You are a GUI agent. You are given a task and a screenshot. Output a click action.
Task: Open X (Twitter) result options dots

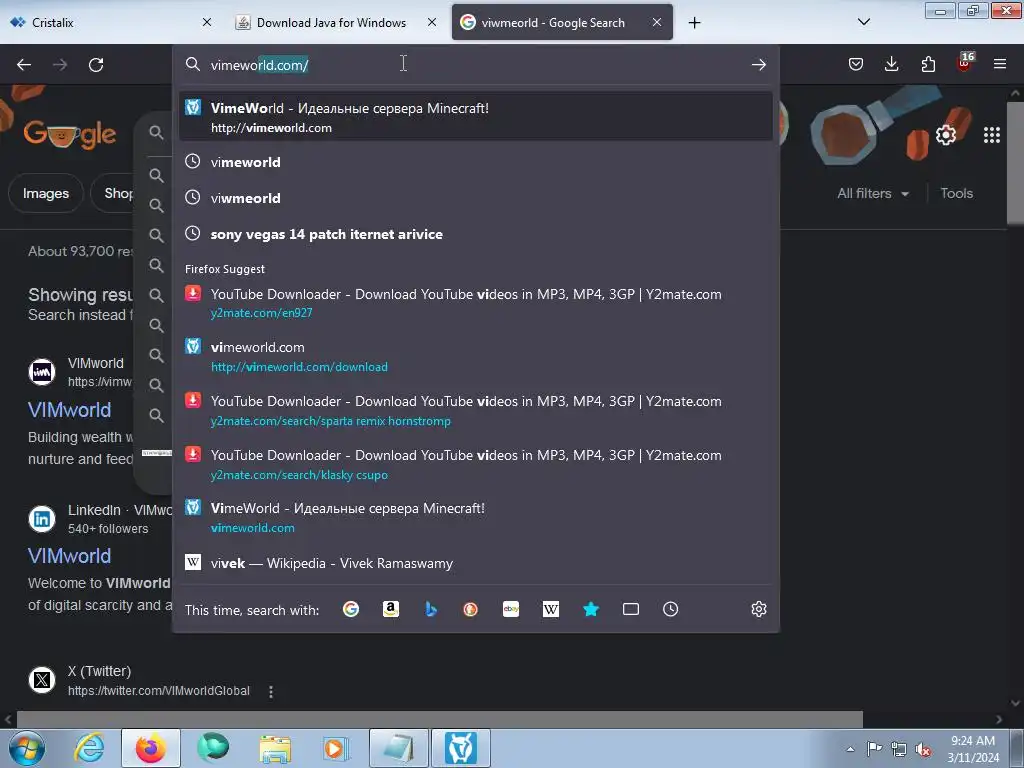pyautogui.click(x=270, y=691)
